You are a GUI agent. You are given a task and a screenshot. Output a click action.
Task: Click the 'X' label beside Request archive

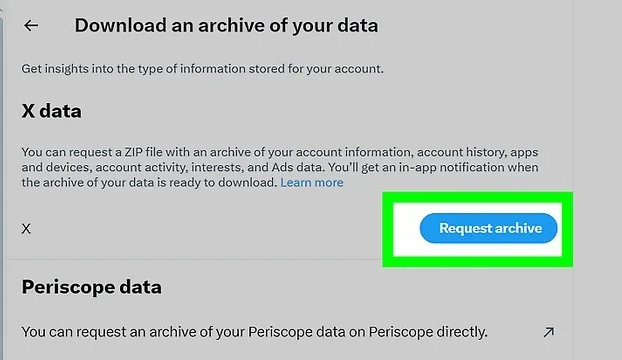[26, 229]
